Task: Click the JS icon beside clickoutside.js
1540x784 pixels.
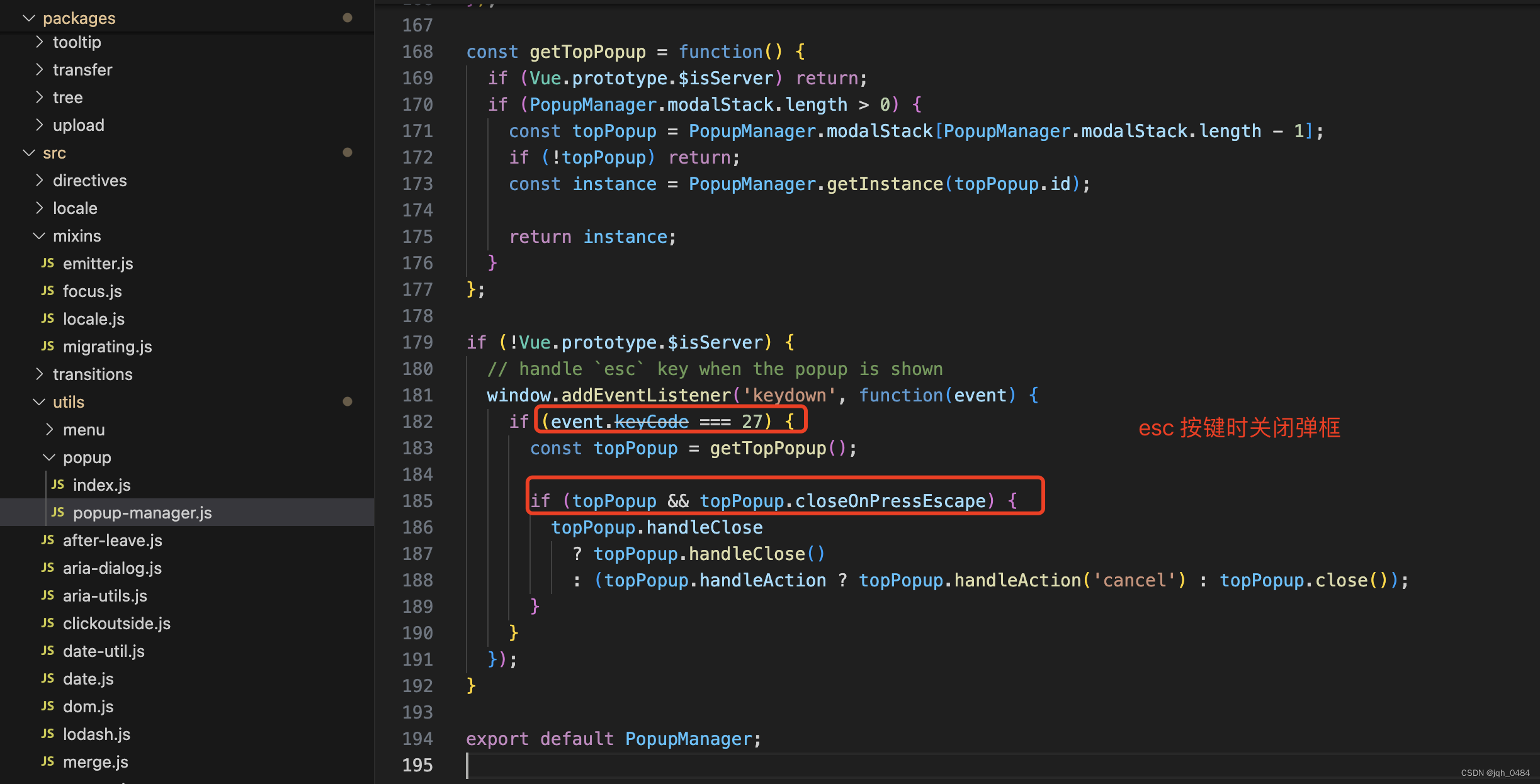Action: pyautogui.click(x=48, y=623)
